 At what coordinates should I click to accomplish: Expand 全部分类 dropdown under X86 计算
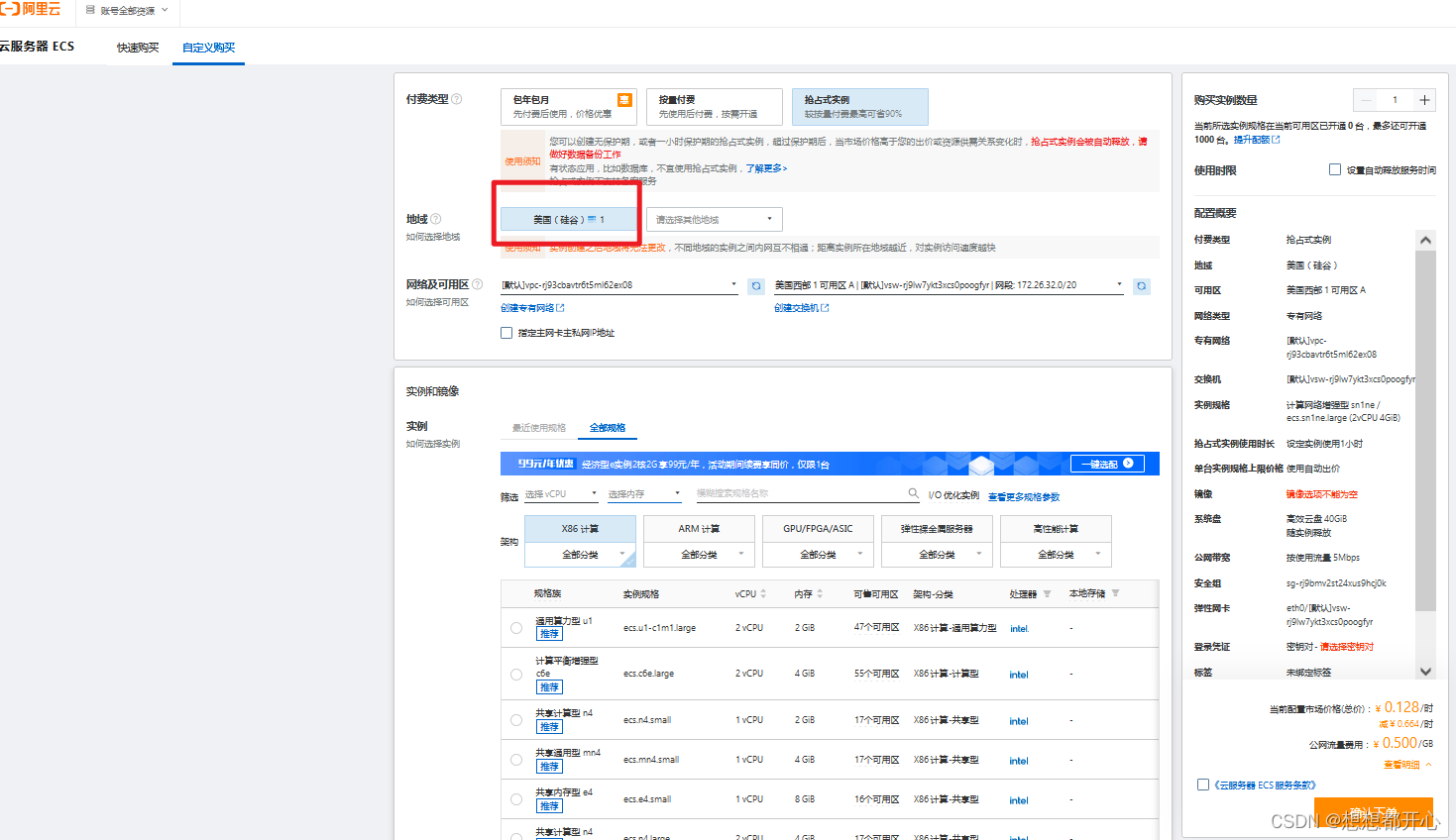click(x=580, y=555)
